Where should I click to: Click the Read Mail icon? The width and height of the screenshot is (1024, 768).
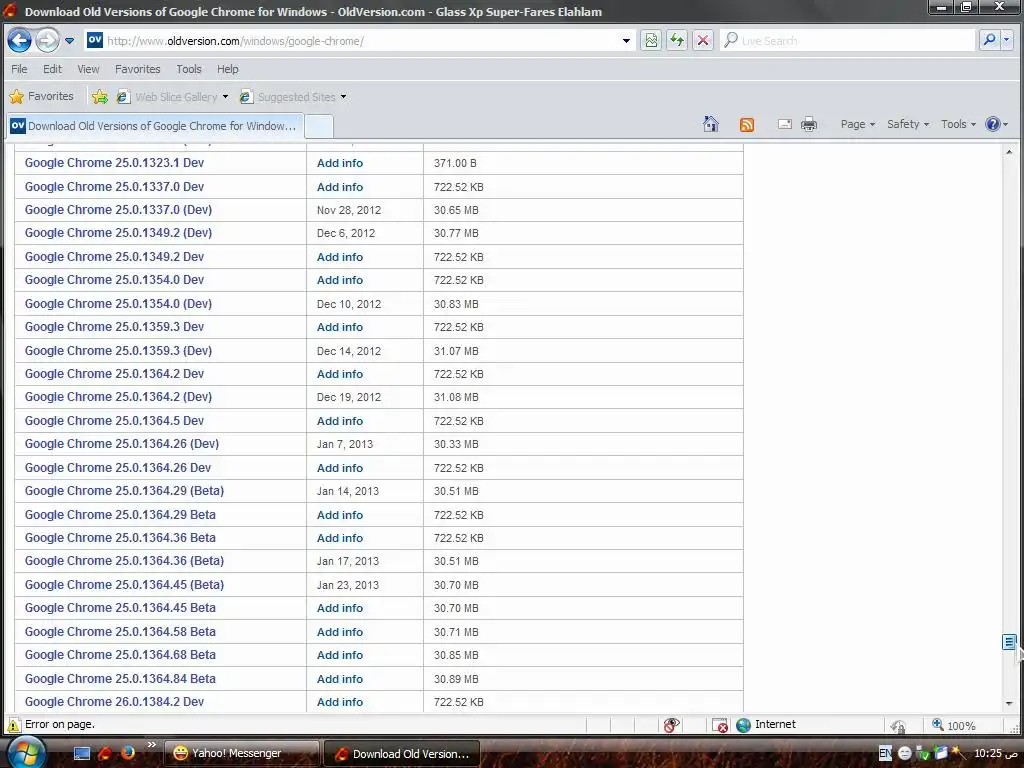pos(784,124)
